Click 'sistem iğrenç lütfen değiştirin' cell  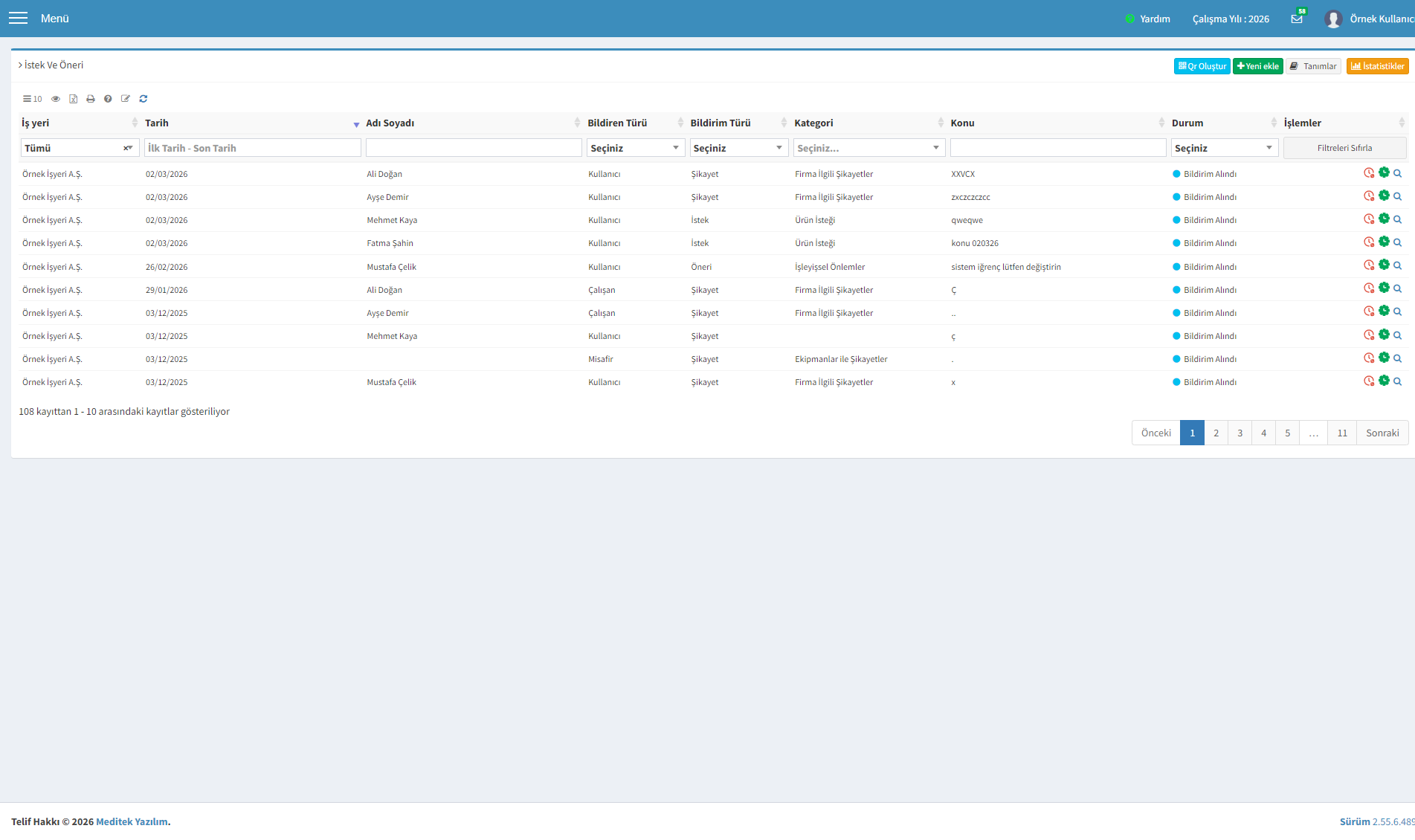[1005, 267]
